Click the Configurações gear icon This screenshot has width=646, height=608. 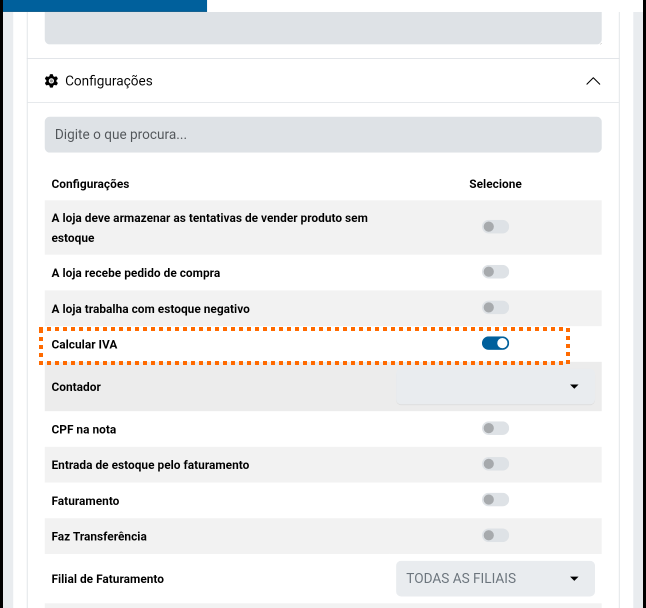pos(52,81)
